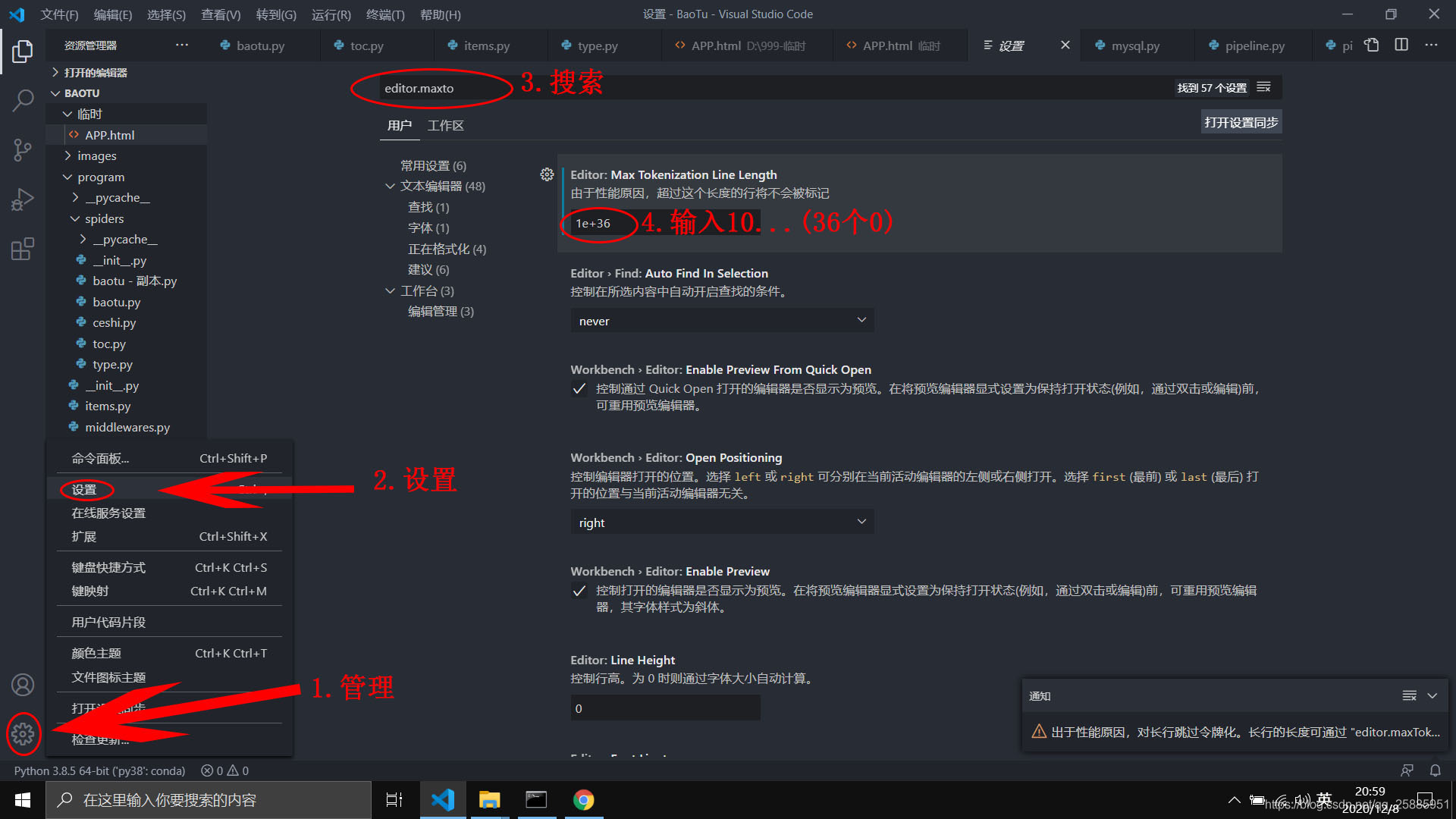
Task: Open the Run and Debug icon
Action: click(23, 199)
